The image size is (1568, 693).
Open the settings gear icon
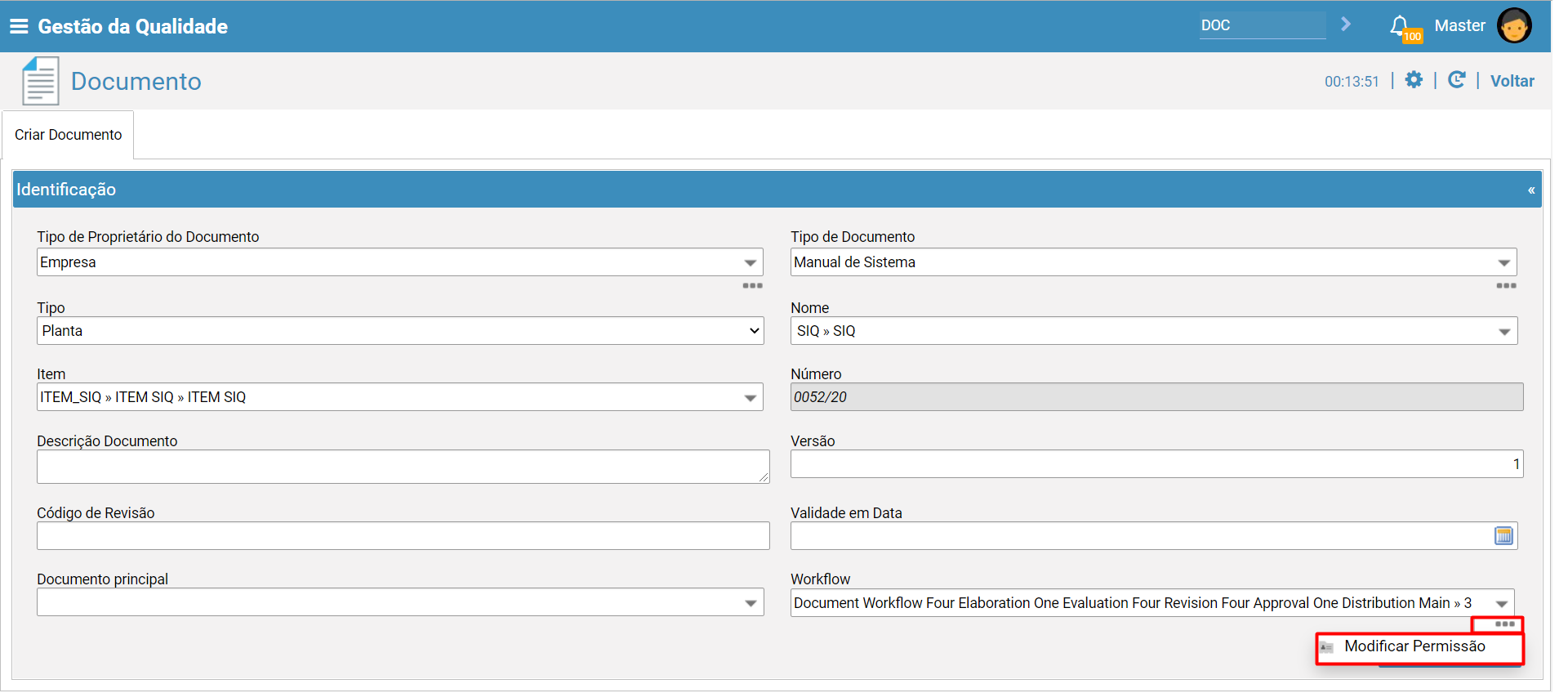click(x=1414, y=80)
